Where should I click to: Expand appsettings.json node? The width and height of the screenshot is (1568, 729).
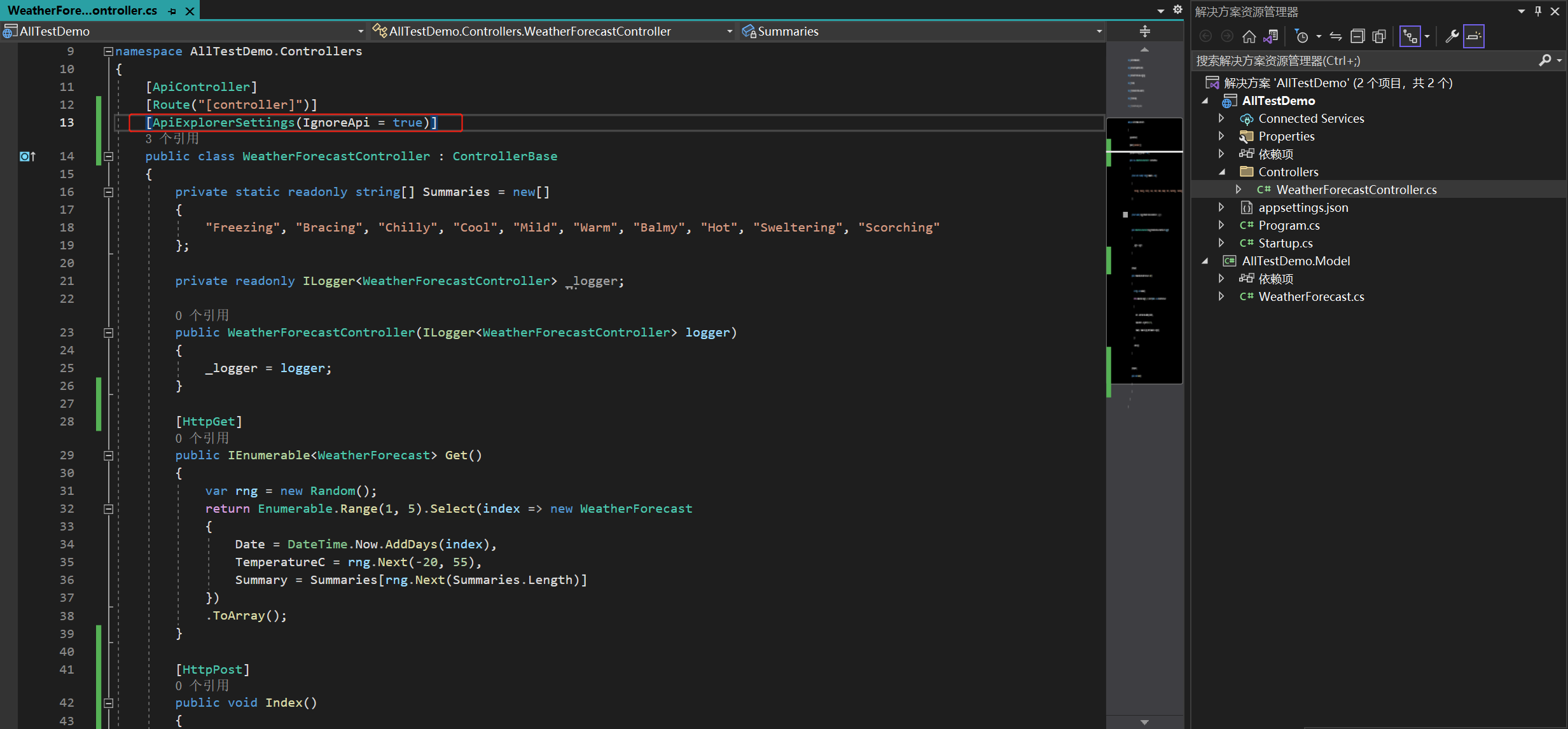point(1221,207)
